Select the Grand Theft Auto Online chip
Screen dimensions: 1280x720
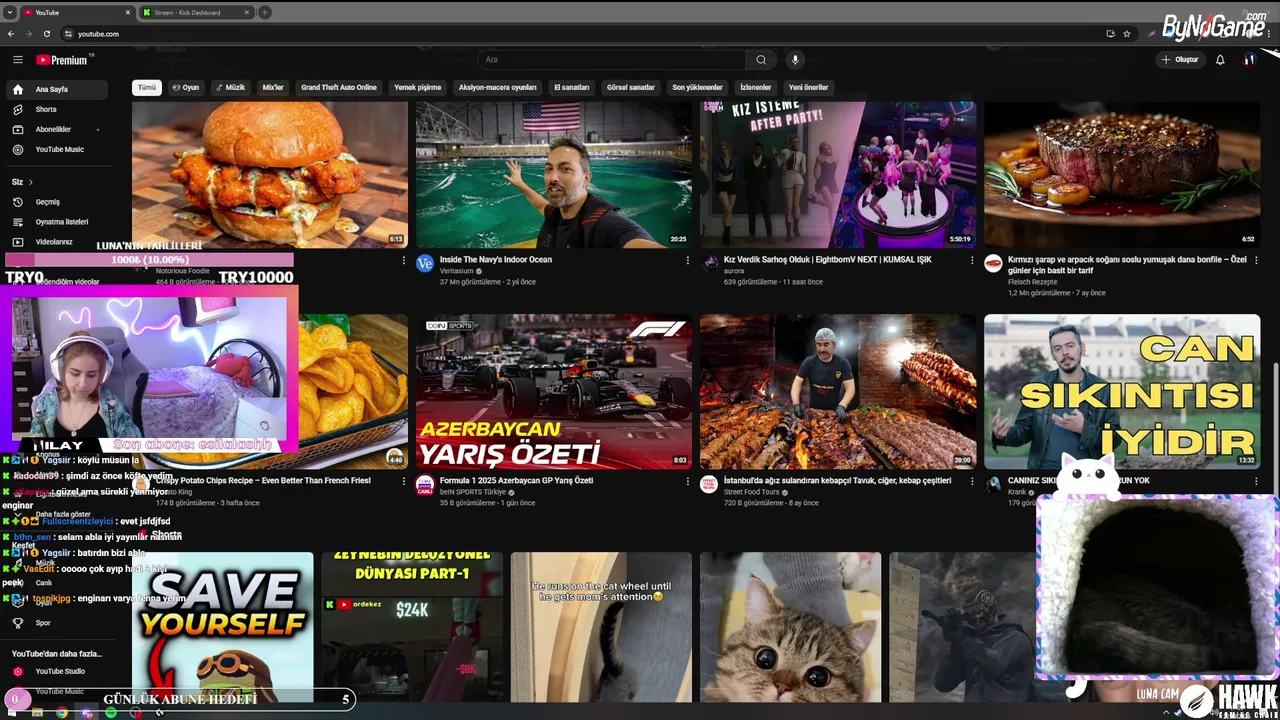tap(339, 87)
